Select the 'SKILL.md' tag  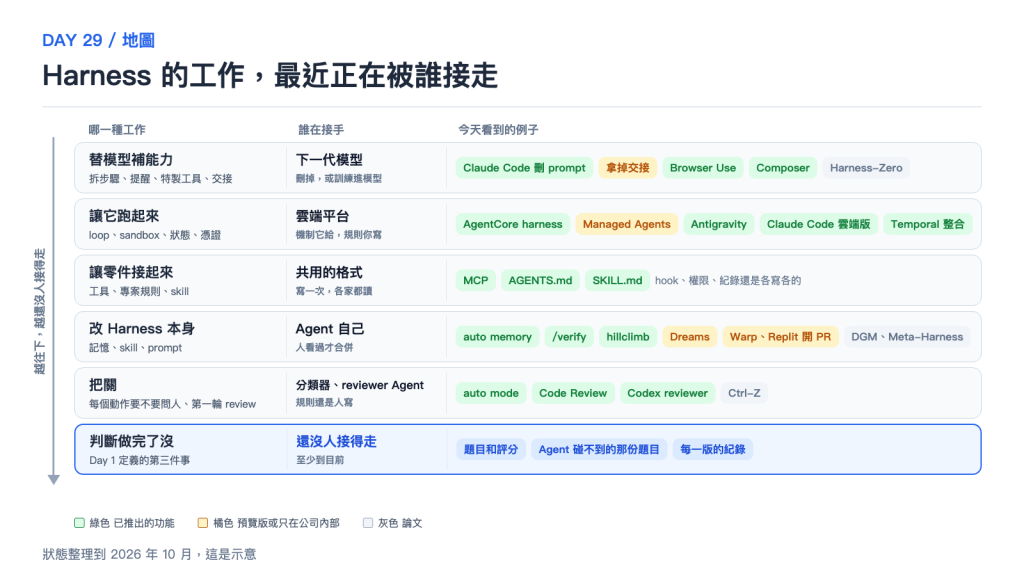[617, 280]
